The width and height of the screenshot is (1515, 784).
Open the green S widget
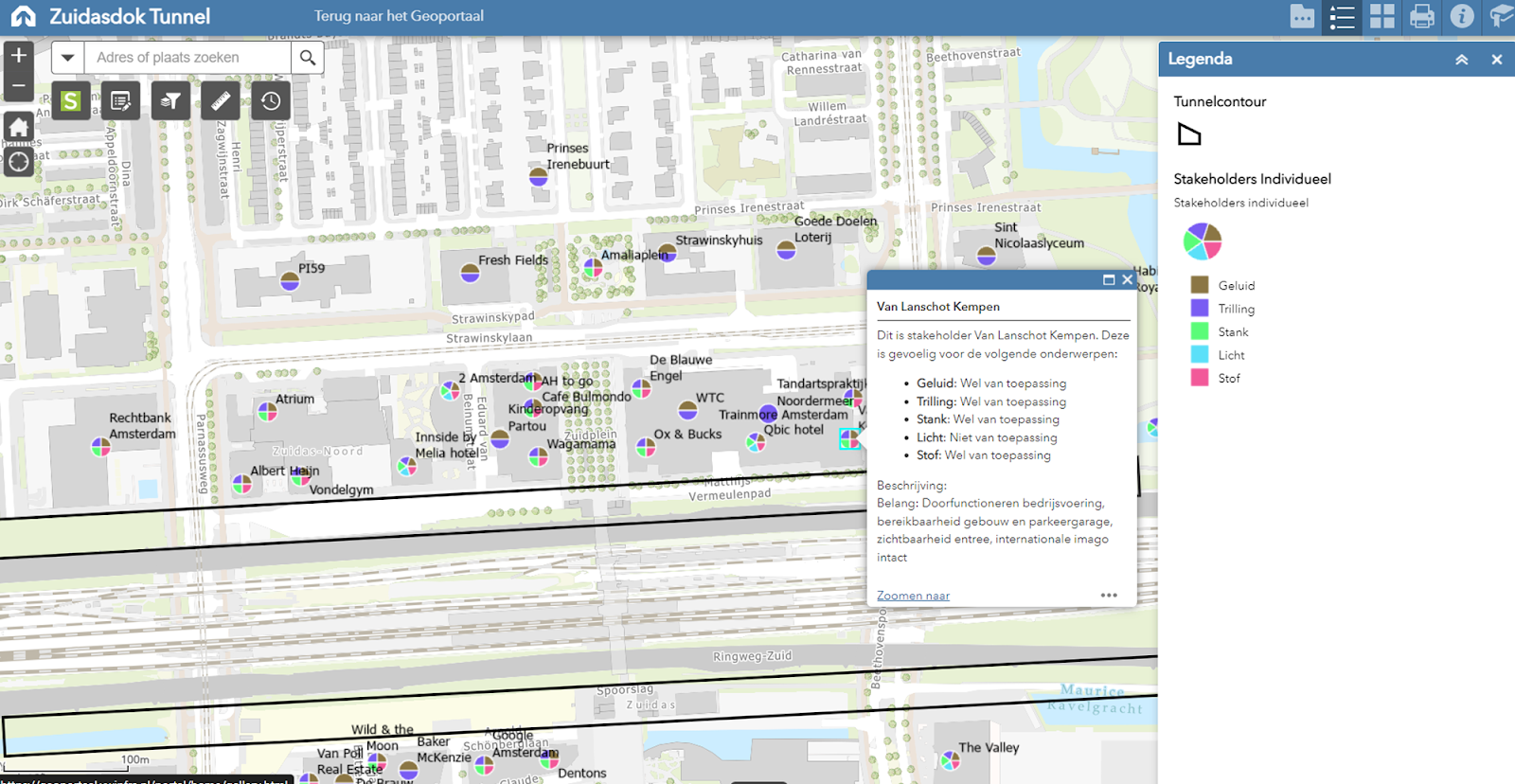pos(71,101)
